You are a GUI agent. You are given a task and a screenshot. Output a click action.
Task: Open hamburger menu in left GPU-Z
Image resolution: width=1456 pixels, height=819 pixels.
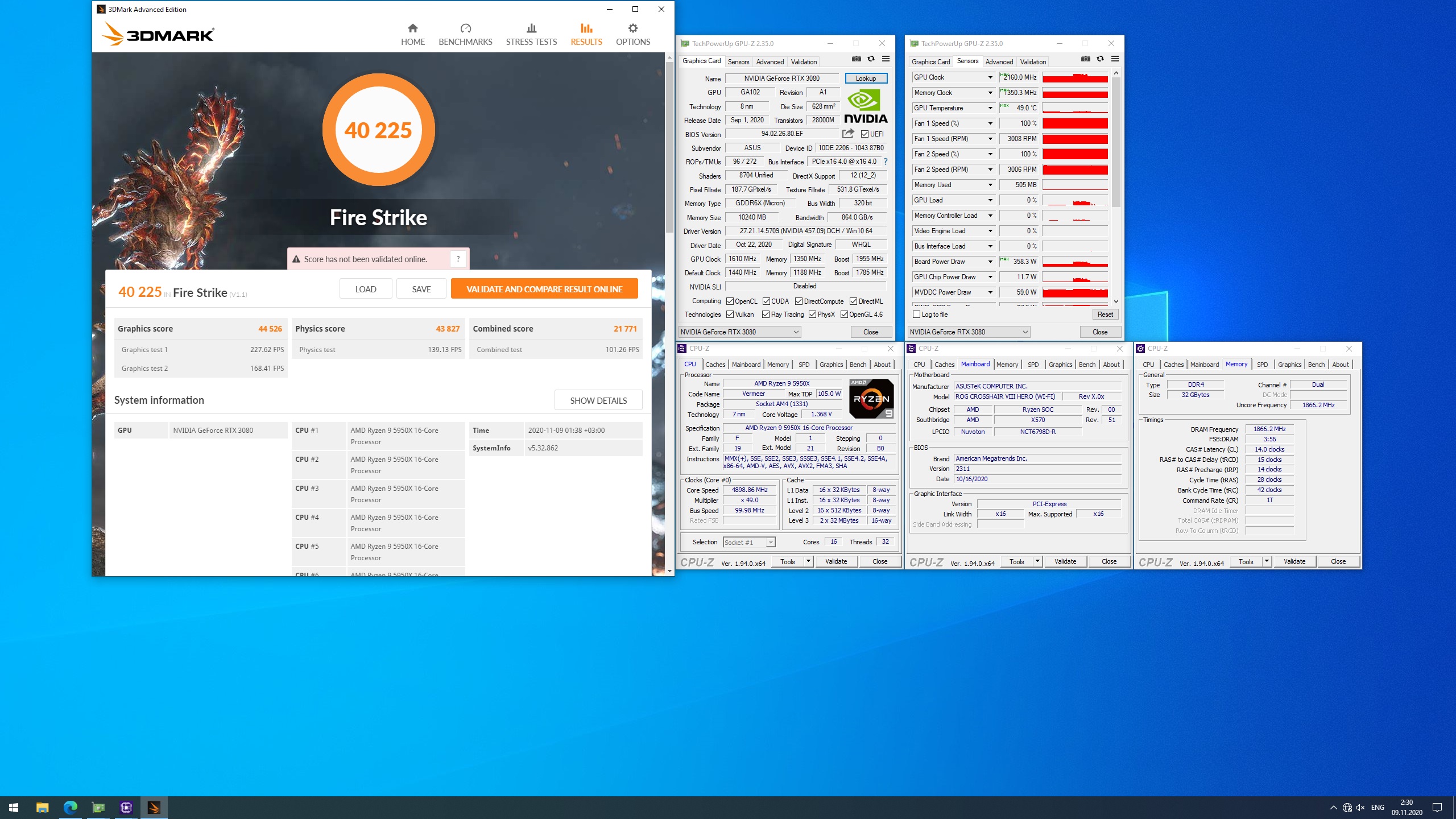[886, 59]
